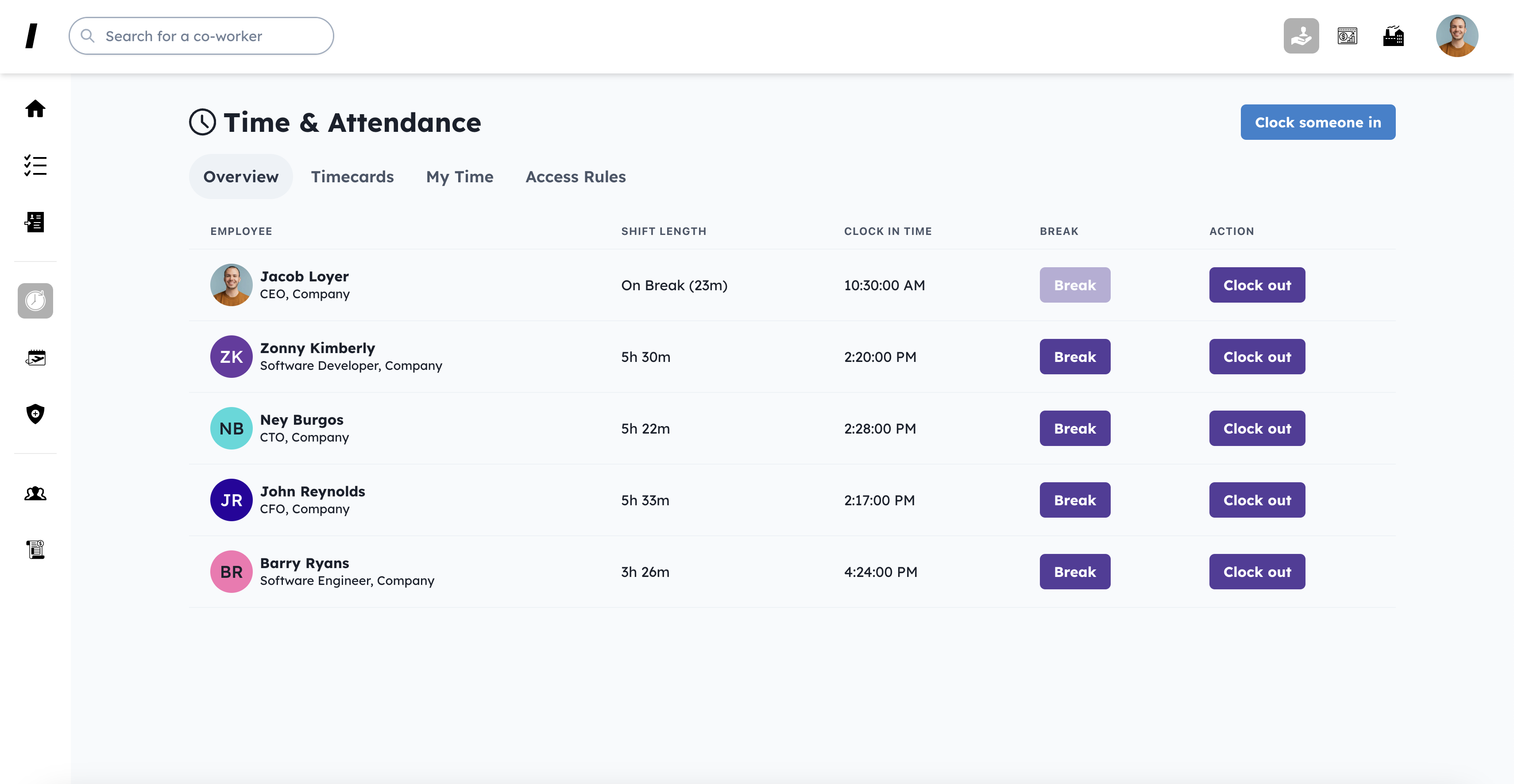Open the finance chart icon in header
The height and width of the screenshot is (784, 1514).
click(x=1347, y=36)
